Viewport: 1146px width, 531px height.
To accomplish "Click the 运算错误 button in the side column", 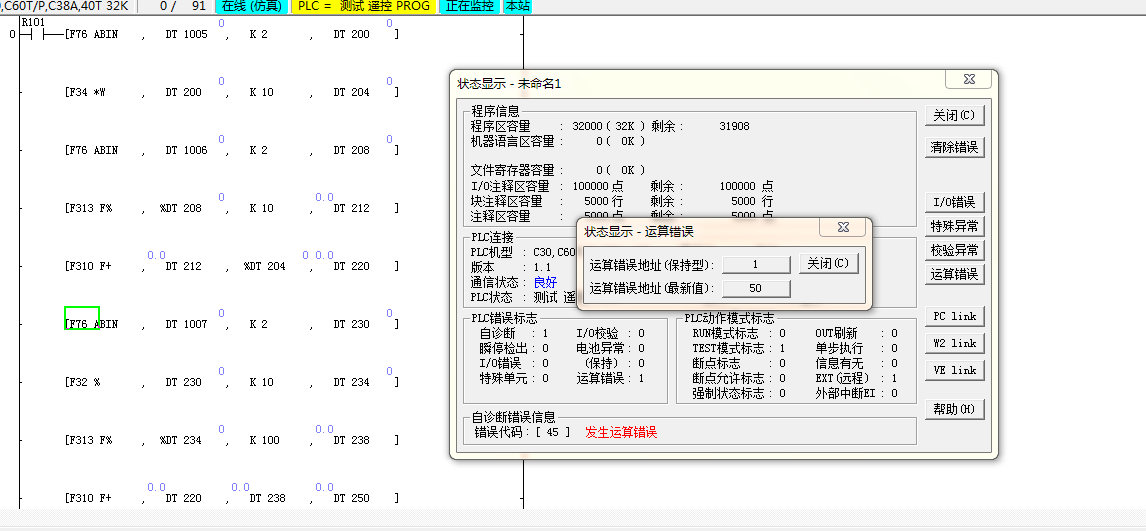I will 955,274.
